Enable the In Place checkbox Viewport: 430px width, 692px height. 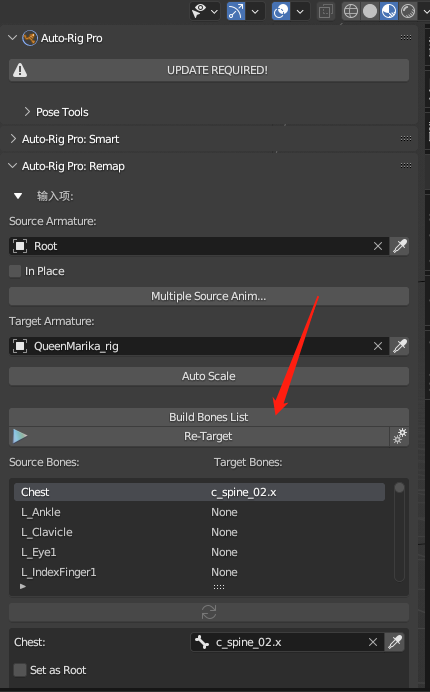(15, 271)
